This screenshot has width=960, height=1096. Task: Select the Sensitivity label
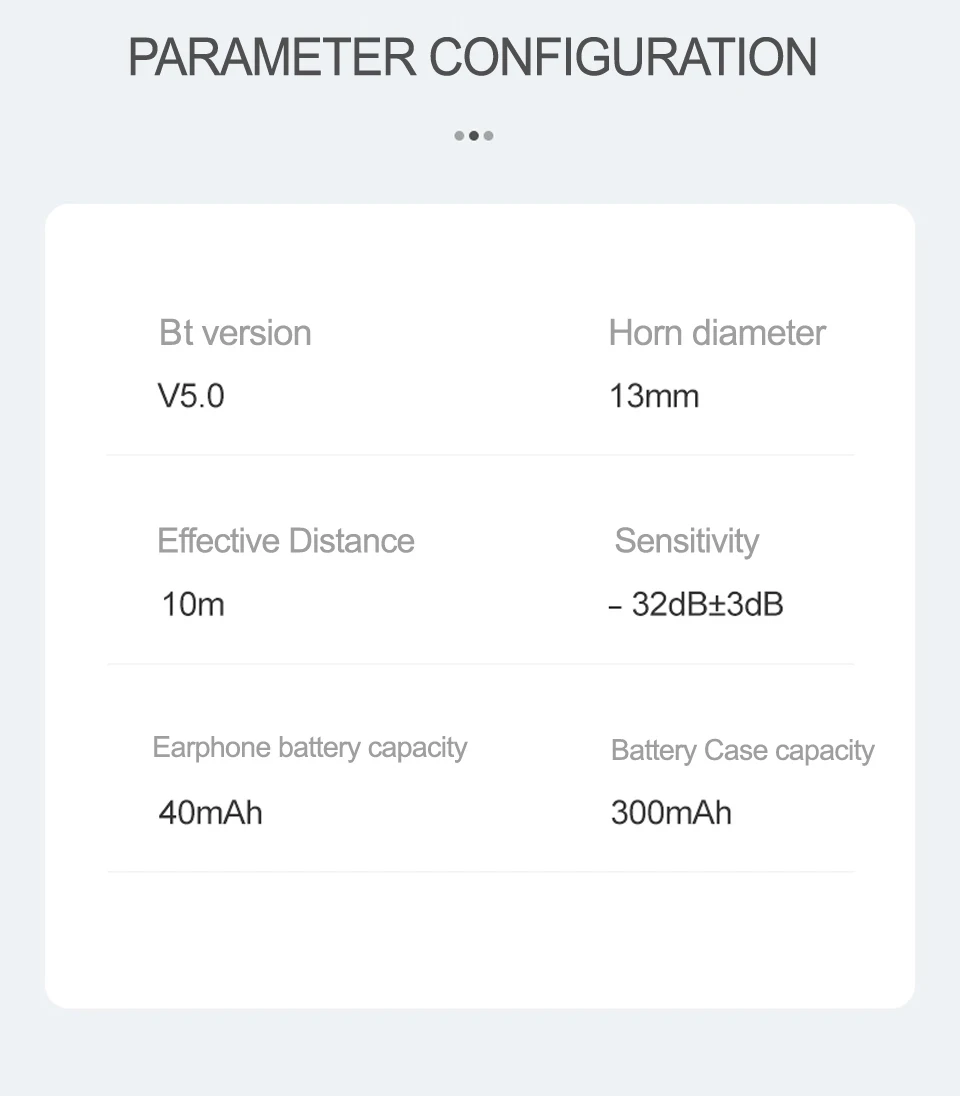tap(687, 541)
